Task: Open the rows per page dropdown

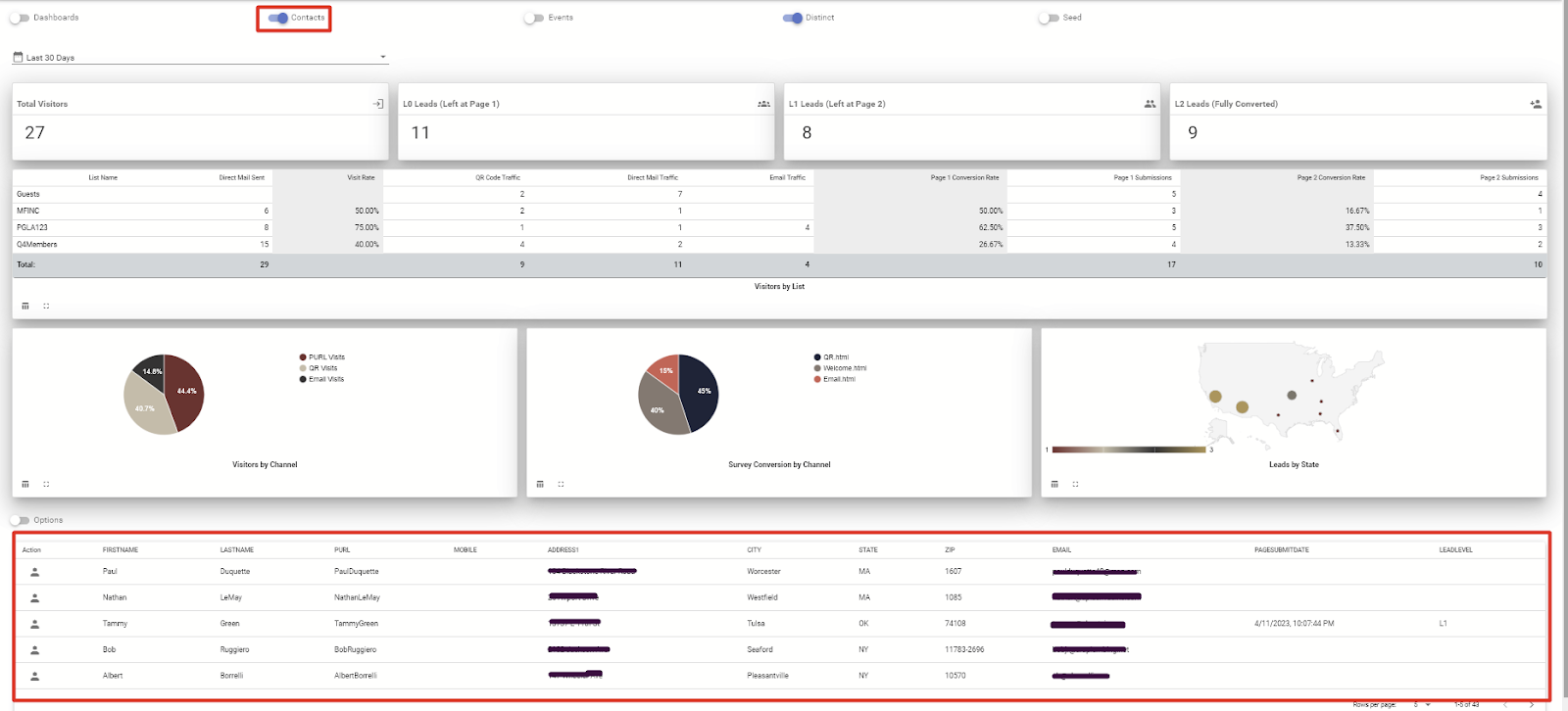Action: click(1422, 704)
